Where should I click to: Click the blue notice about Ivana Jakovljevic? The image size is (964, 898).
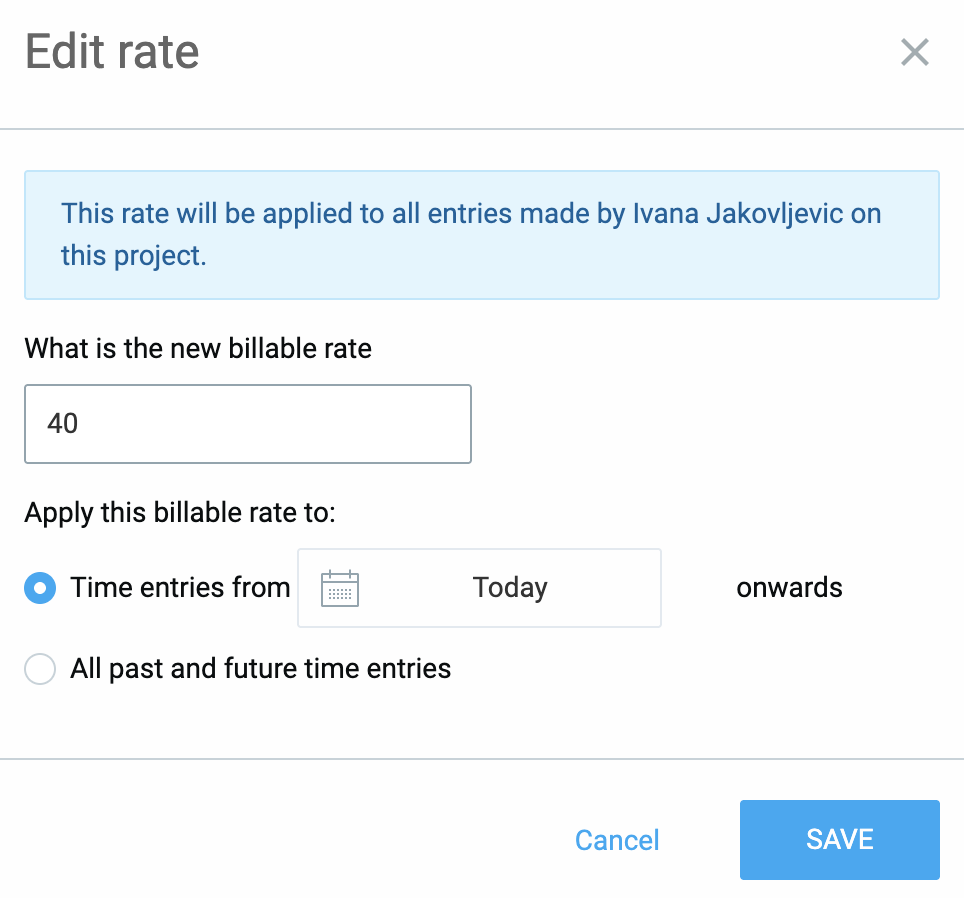coord(482,234)
